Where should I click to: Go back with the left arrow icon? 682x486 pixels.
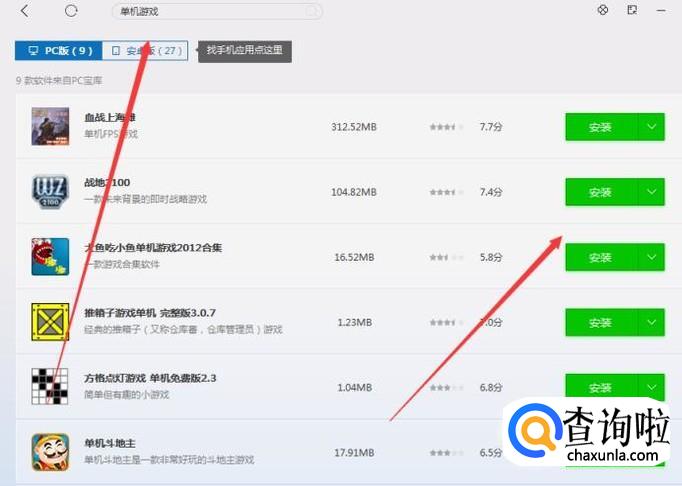[x=25, y=11]
